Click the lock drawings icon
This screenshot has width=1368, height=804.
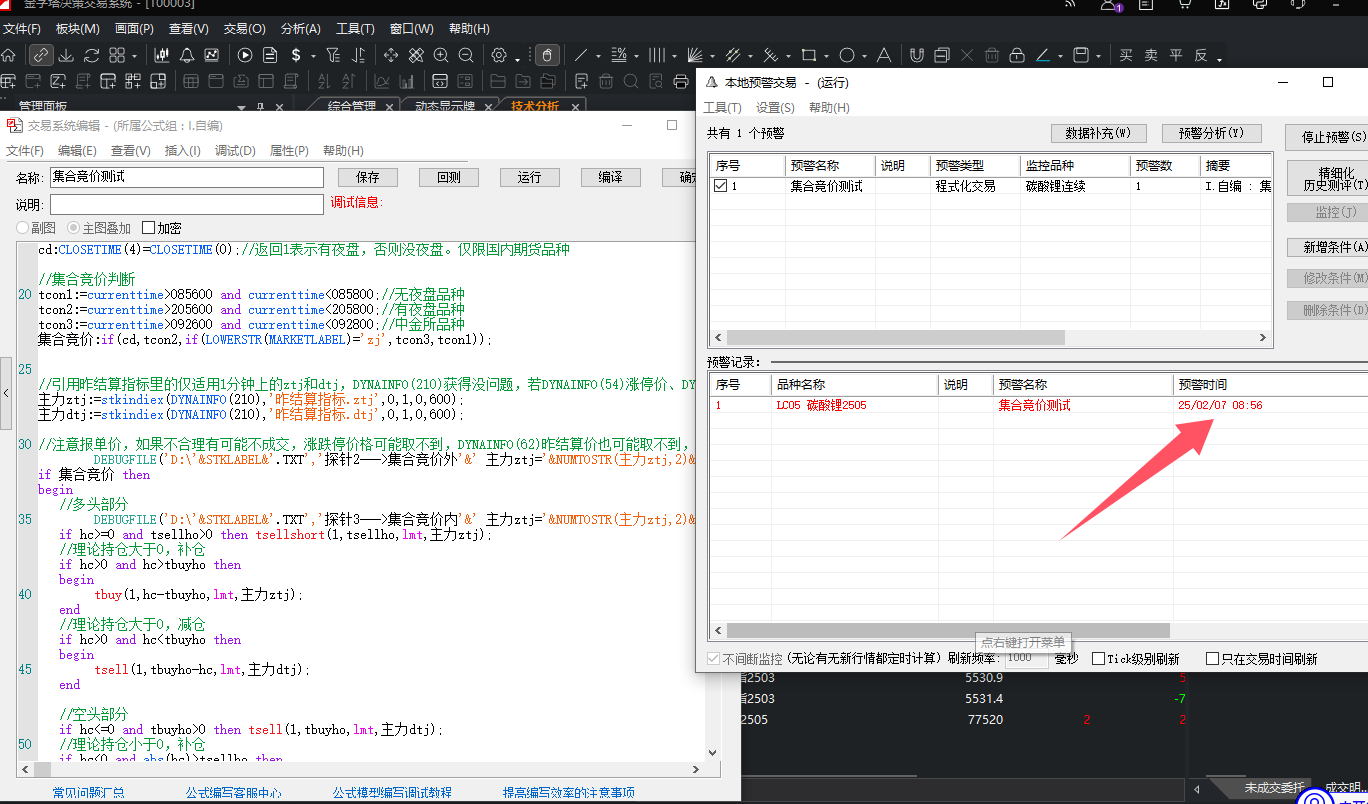click(1017, 55)
